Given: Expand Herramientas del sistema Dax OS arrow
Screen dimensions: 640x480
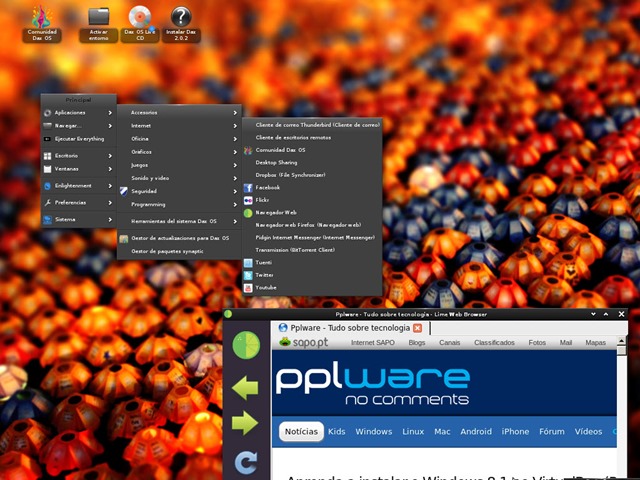Looking at the screenshot, I should 235,221.
